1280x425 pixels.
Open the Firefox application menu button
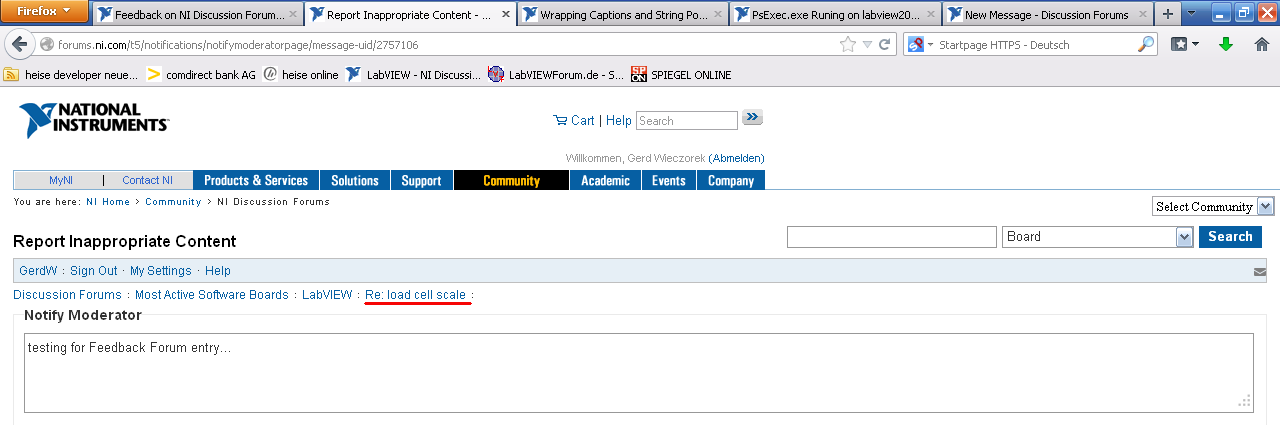(x=44, y=11)
